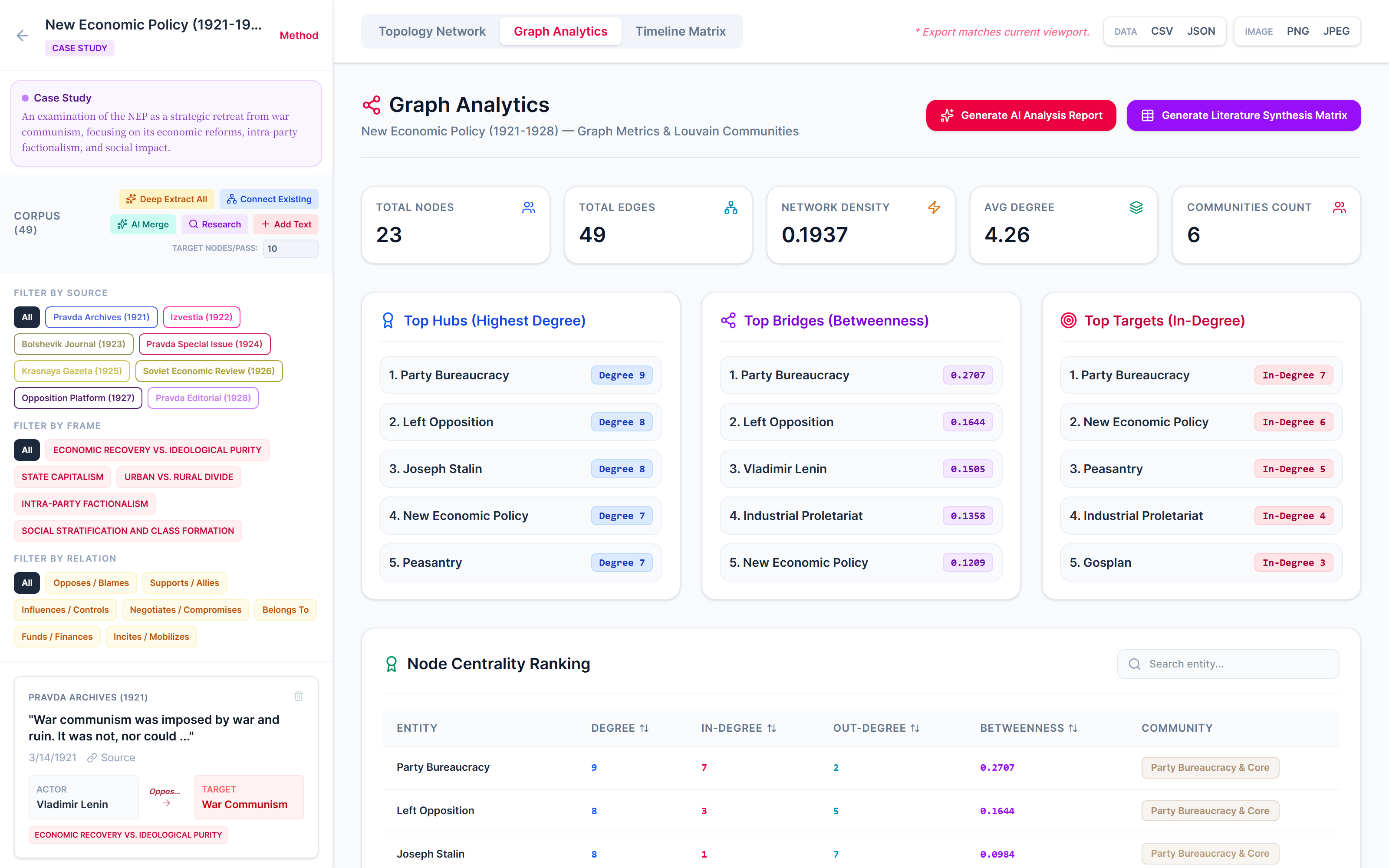Sort table by Betweenness column
Image resolution: width=1389 pixels, height=868 pixels.
1029,728
